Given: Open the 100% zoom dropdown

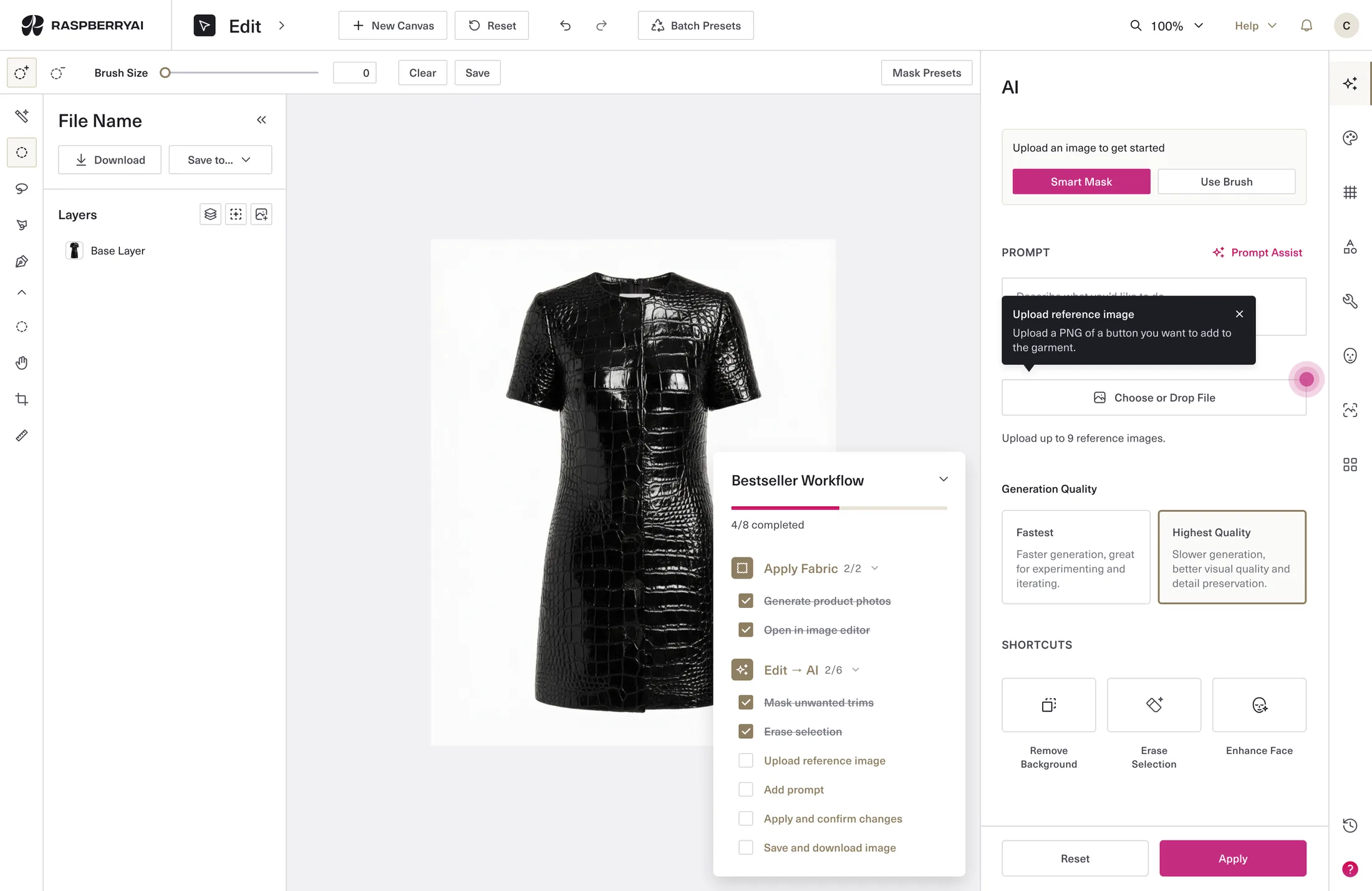Looking at the screenshot, I should click(1167, 26).
